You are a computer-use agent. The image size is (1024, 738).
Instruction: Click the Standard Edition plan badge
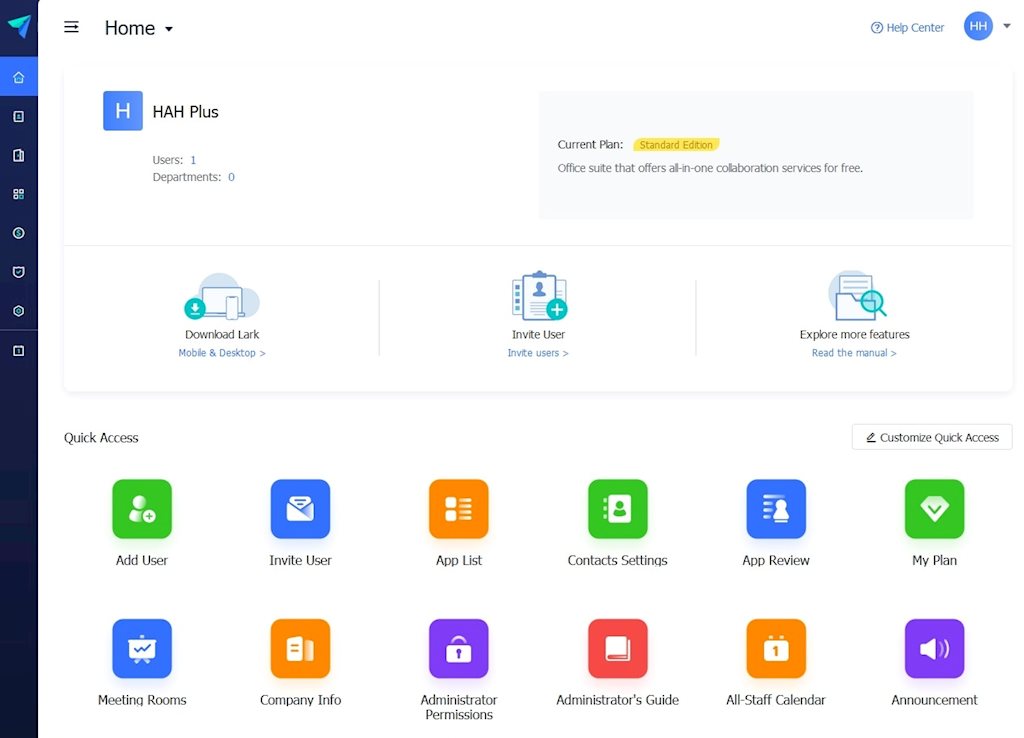tap(676, 145)
